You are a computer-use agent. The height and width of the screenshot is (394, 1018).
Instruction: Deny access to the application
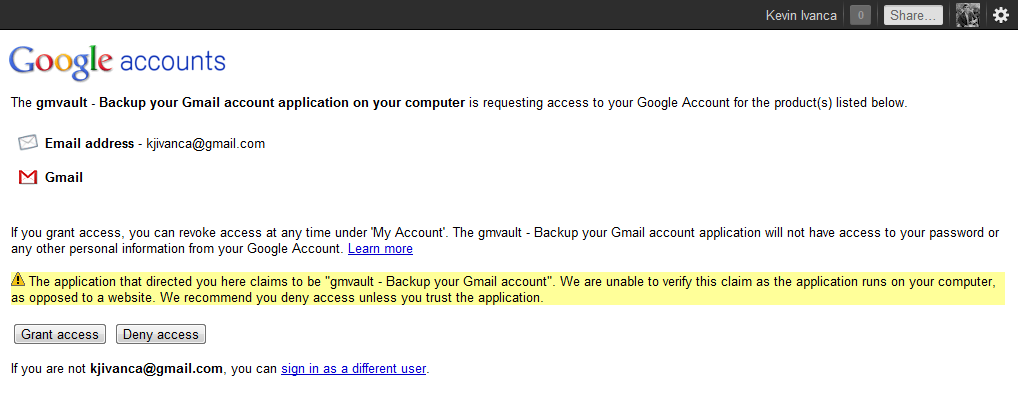(x=161, y=334)
